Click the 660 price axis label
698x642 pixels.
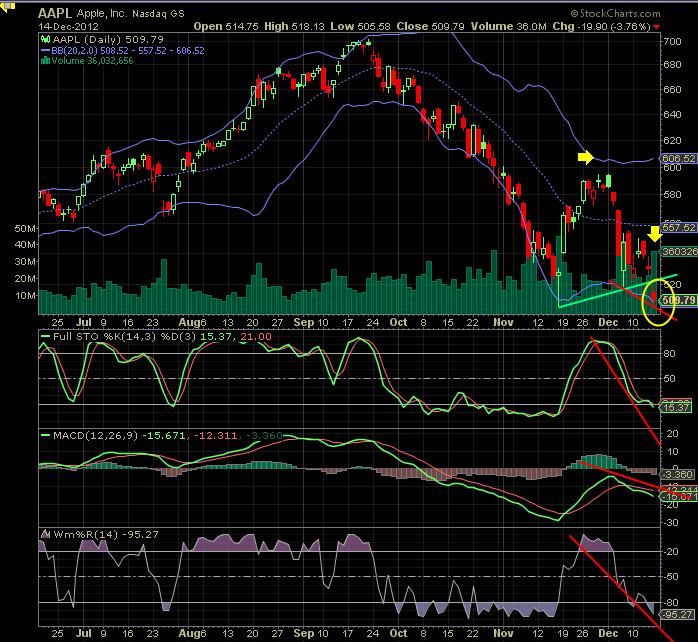click(672, 89)
